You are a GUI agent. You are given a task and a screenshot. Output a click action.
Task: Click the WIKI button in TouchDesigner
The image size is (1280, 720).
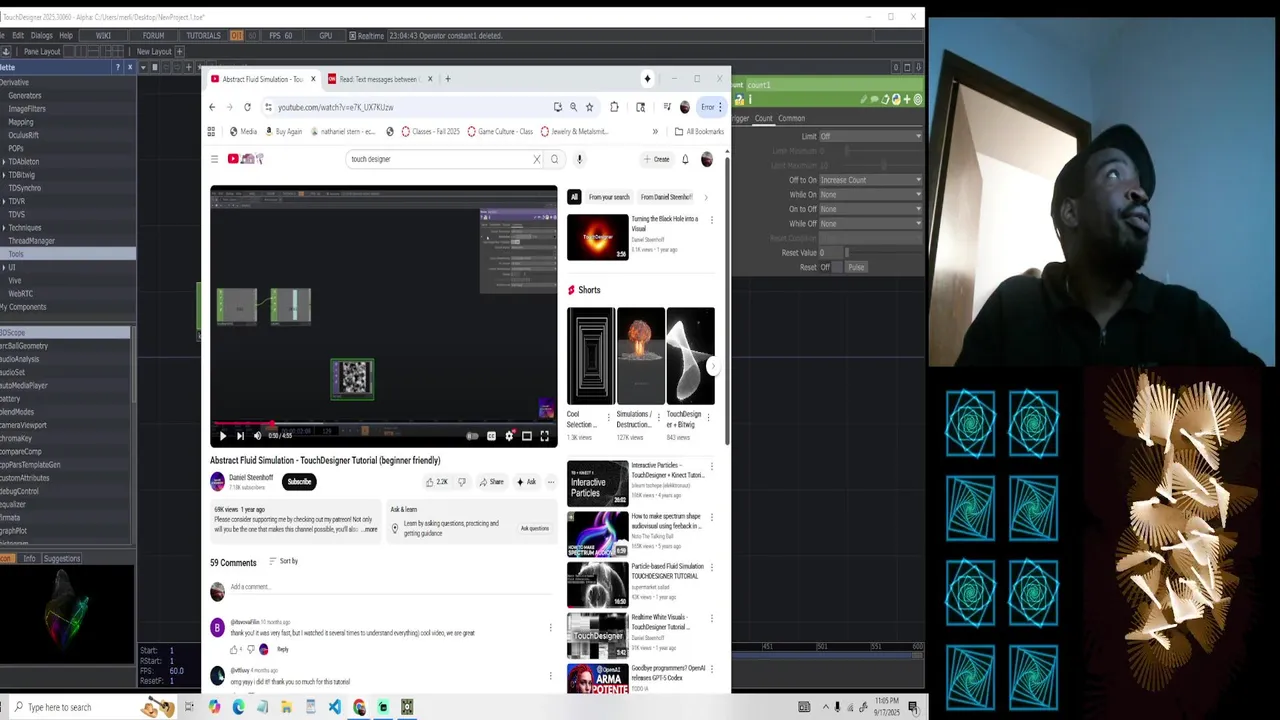click(x=103, y=36)
